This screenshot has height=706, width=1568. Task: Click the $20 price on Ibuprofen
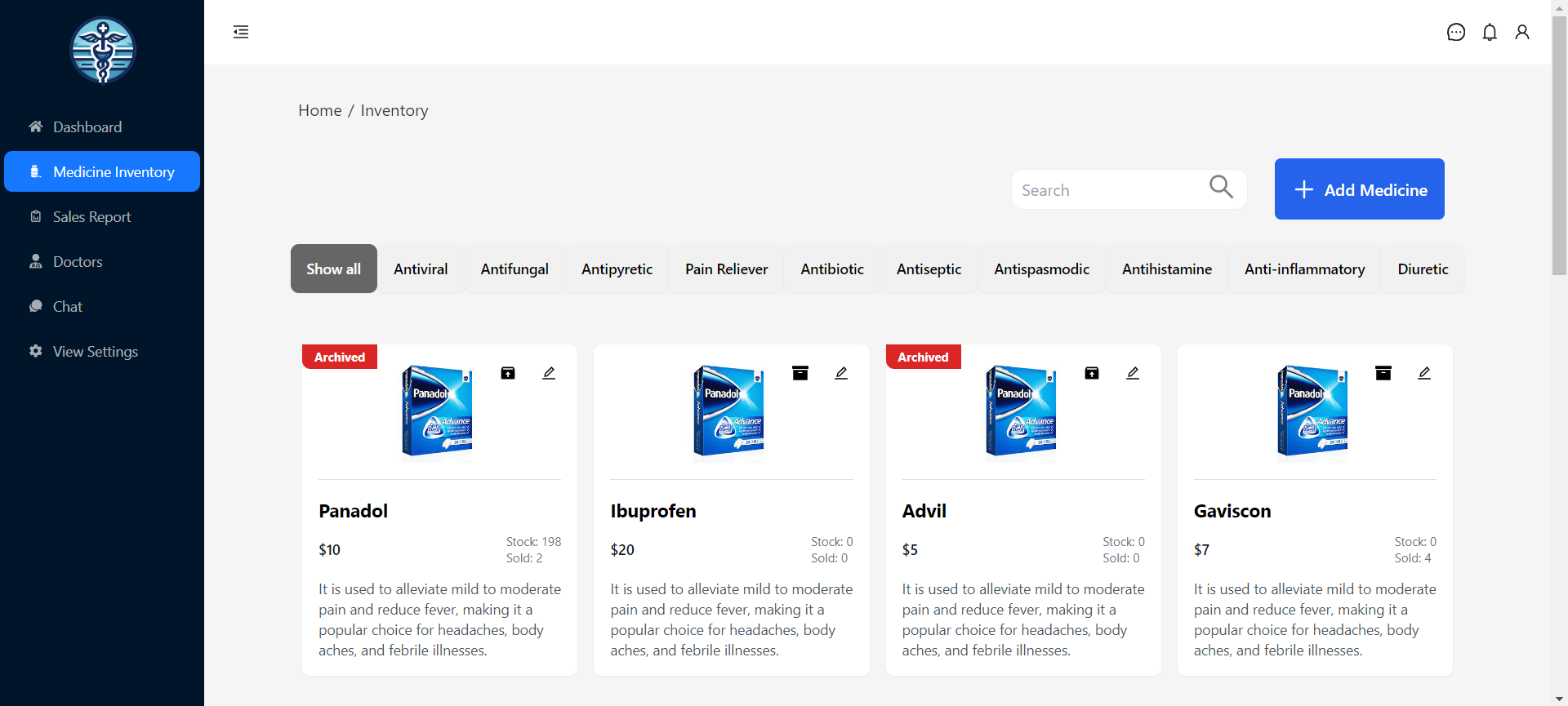pos(622,549)
